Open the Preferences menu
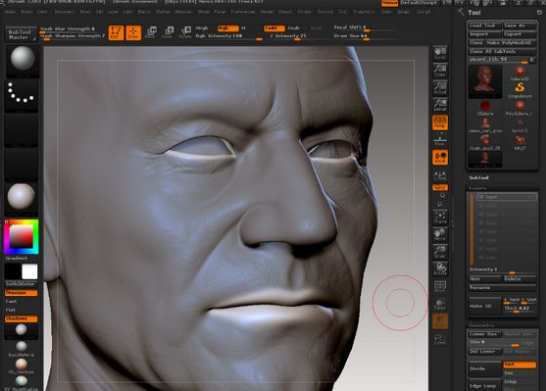 point(243,12)
